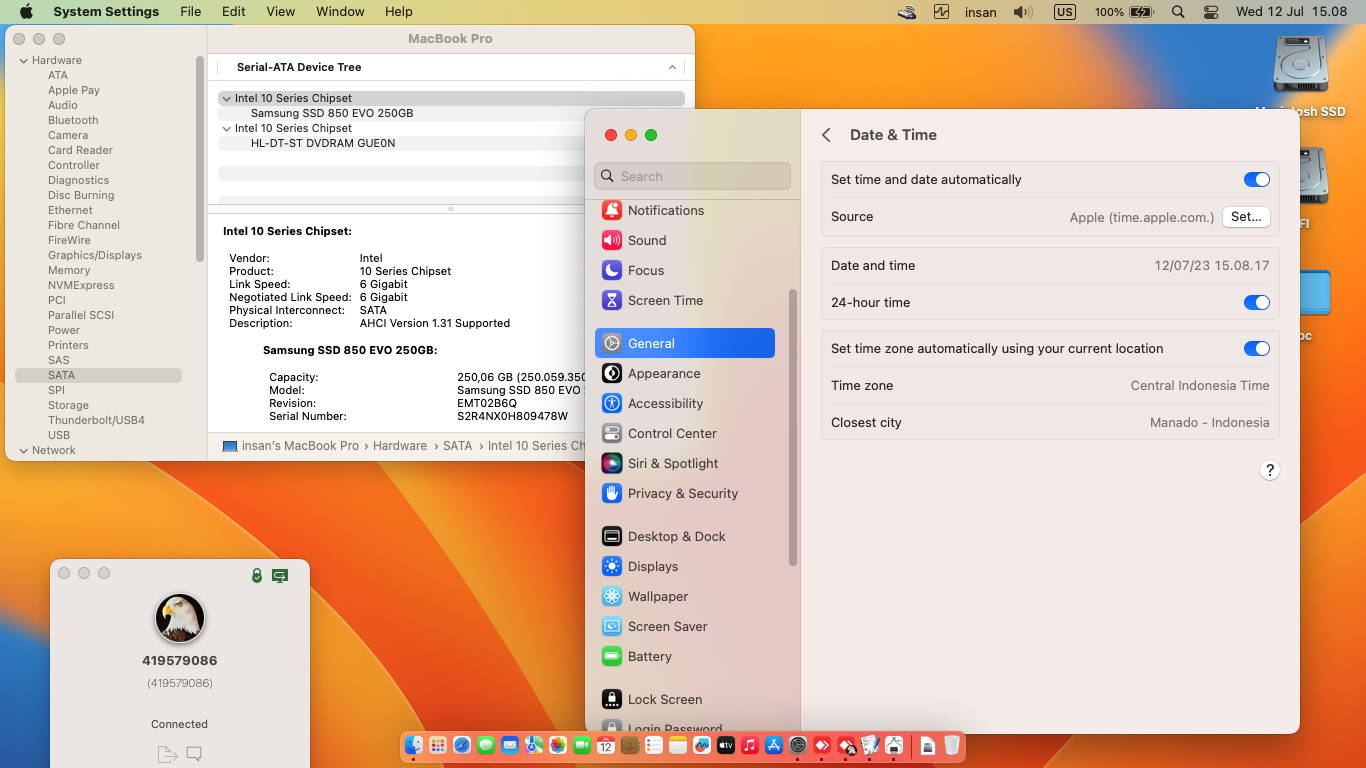The width and height of the screenshot is (1366, 768).
Task: Collapse the Hardware tree section
Action: [x=24, y=60]
